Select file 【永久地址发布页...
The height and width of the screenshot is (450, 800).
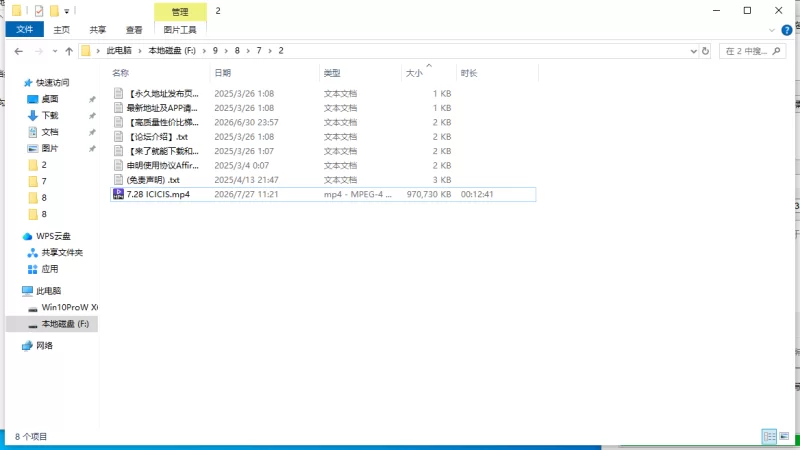point(162,93)
